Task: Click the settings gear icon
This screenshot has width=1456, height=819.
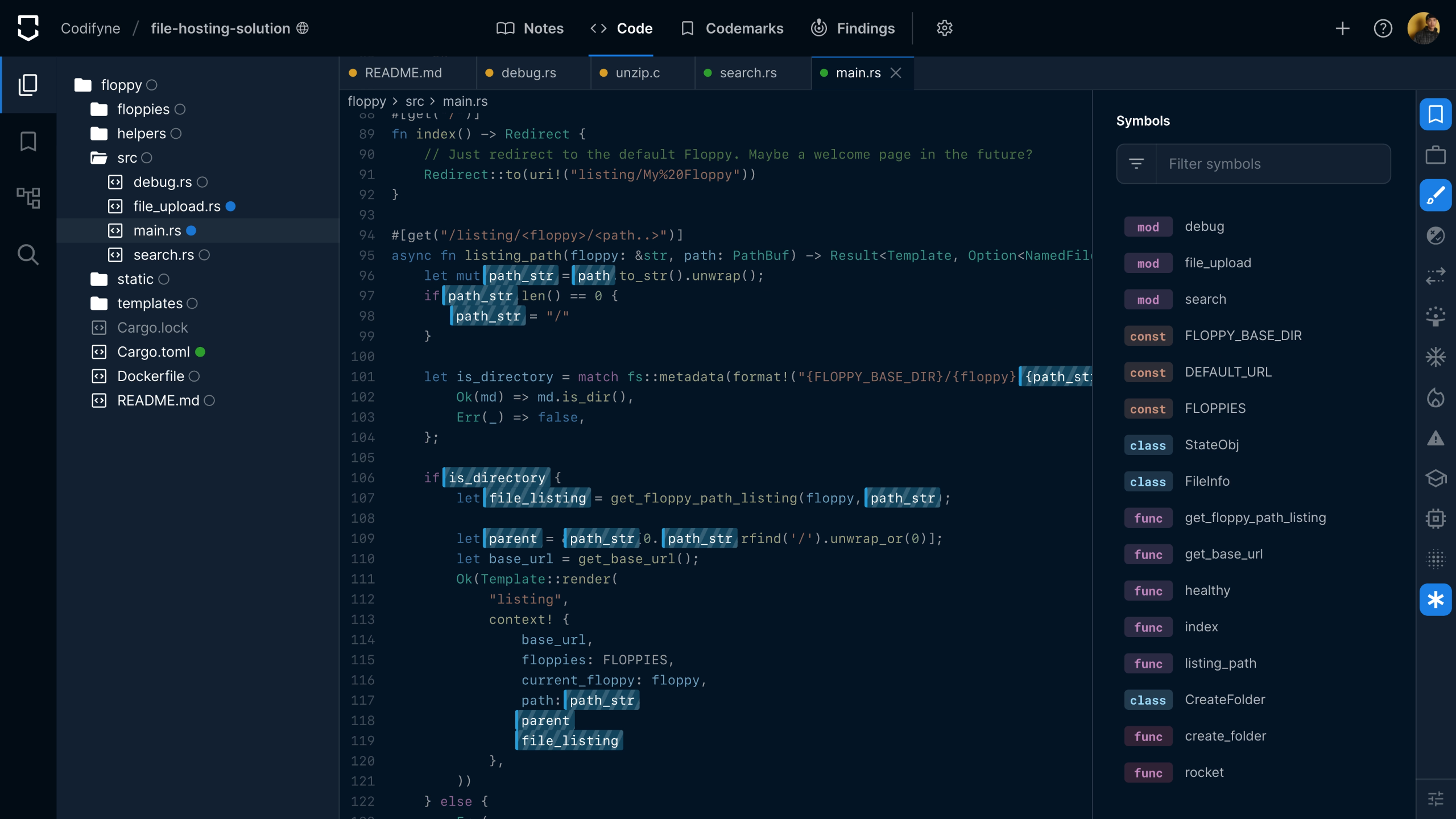Action: 944,28
